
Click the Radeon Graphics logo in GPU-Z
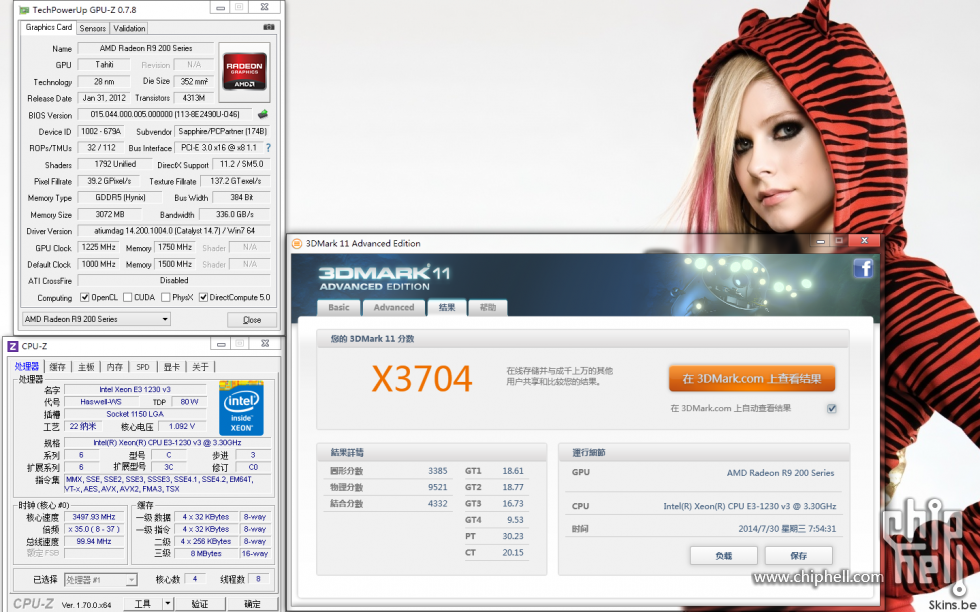coord(244,73)
